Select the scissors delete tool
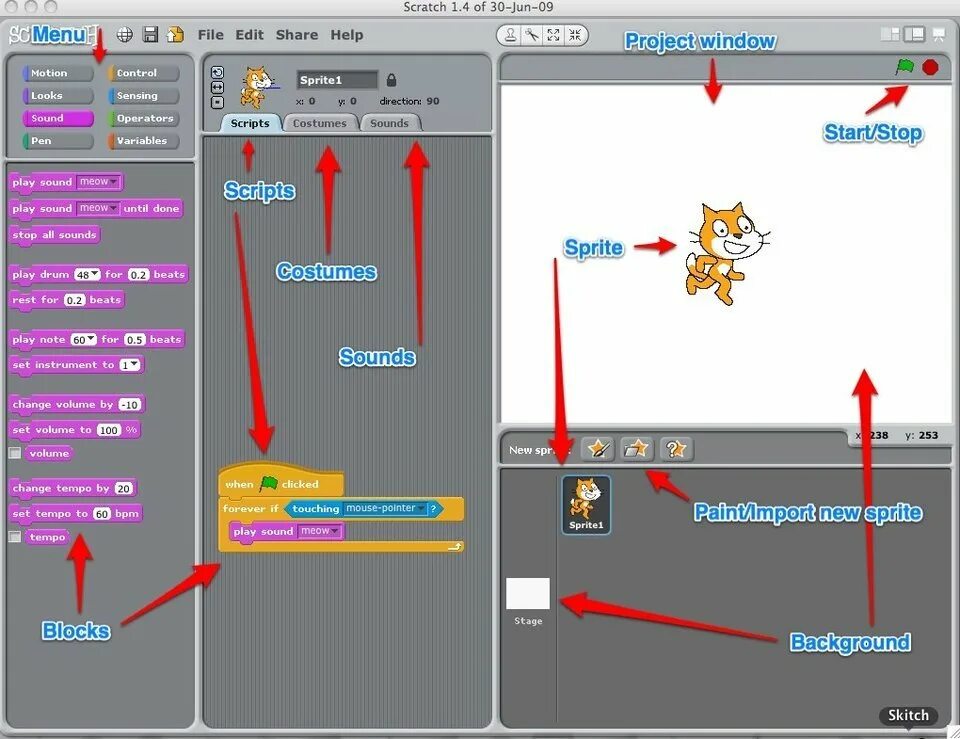 point(531,35)
